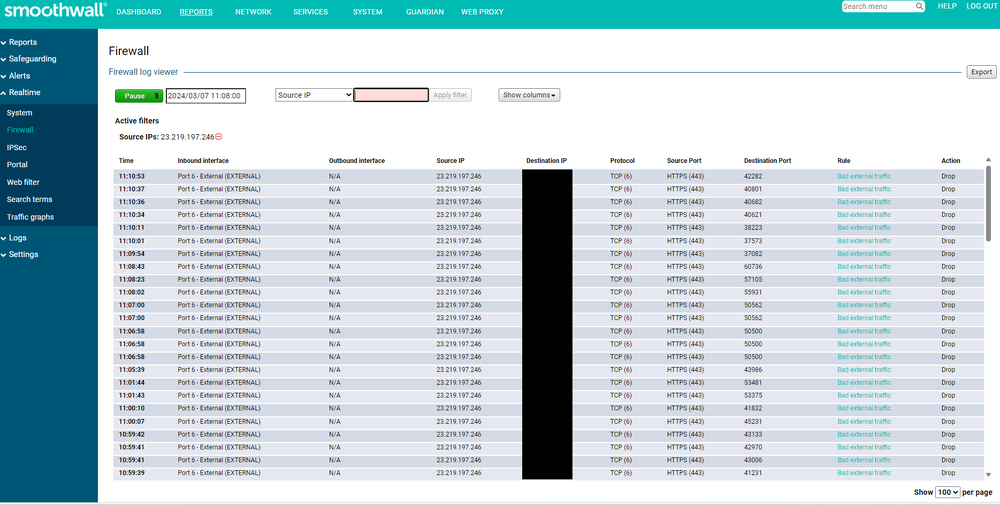
Task: Click destination port 45231 cell
Action: (x=753, y=421)
